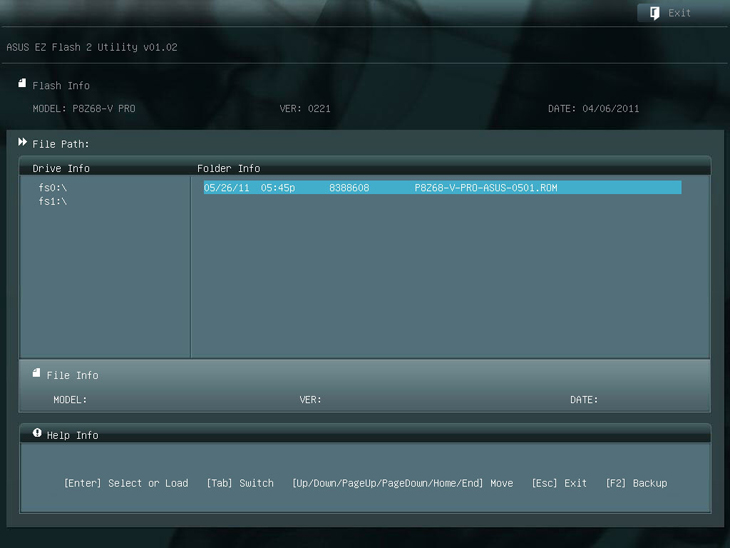Click the Help Info exclamation icon
Image resolution: width=730 pixels, height=548 pixels.
coord(37,434)
